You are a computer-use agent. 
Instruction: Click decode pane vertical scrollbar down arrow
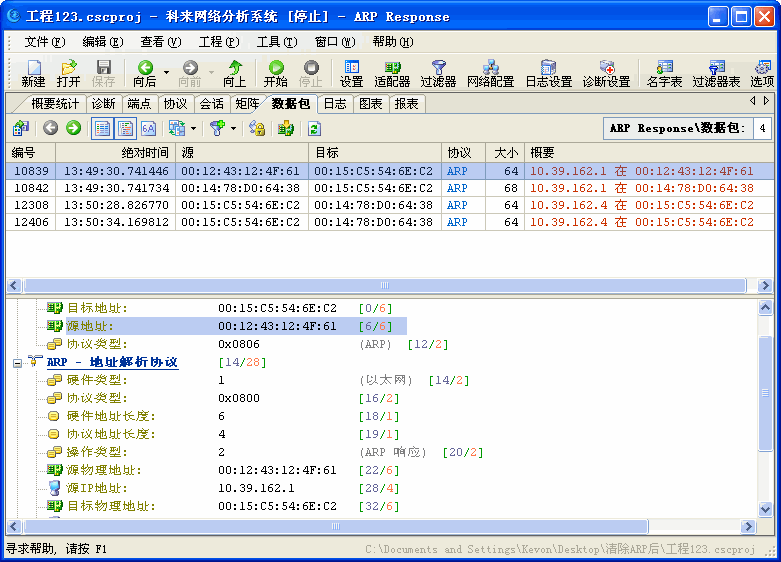(766, 509)
